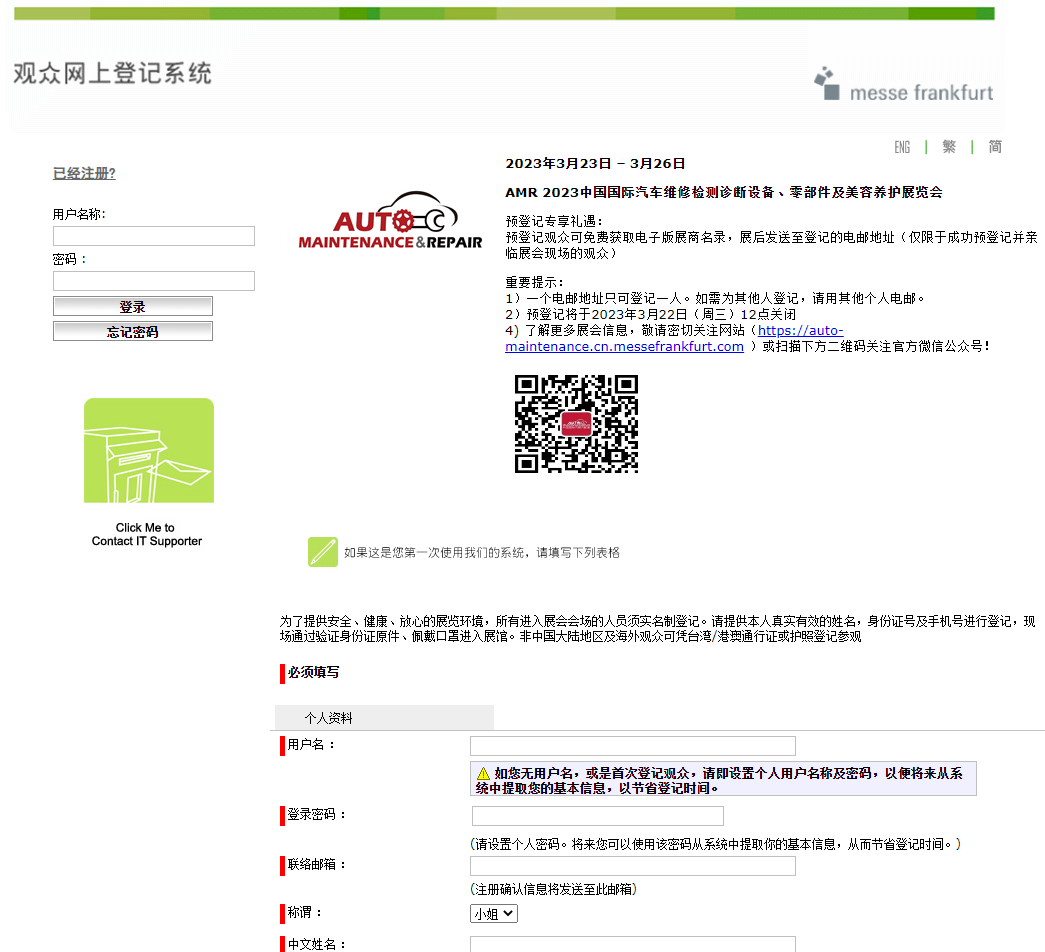Click the Auto Maintenance & Repair logo
This screenshot has height=952, width=1045.
tap(391, 222)
